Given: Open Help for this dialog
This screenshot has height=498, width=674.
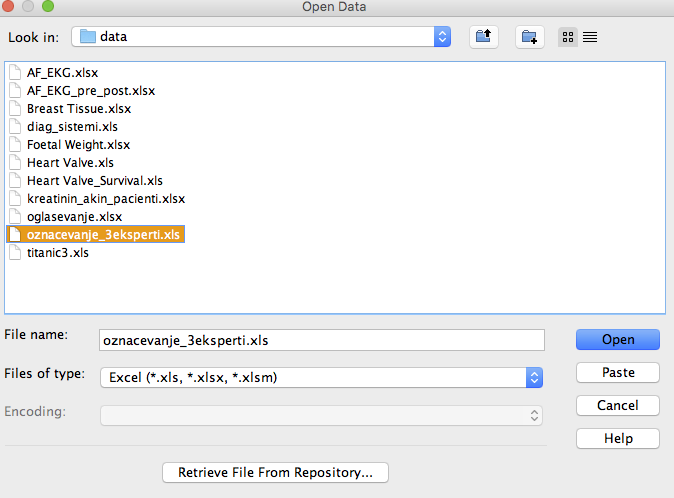Looking at the screenshot, I should [x=618, y=438].
